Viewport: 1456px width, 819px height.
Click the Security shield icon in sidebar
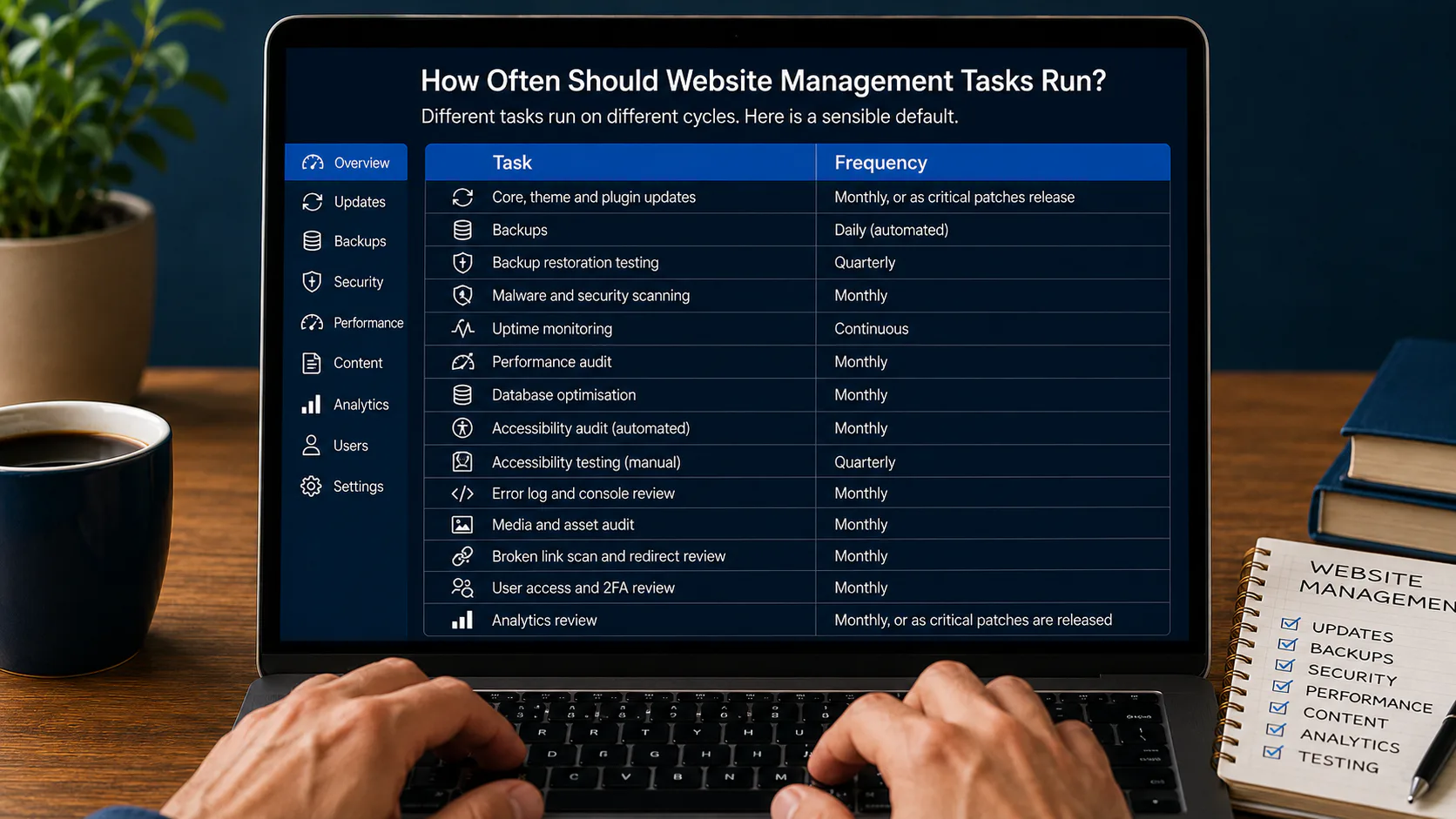312,282
